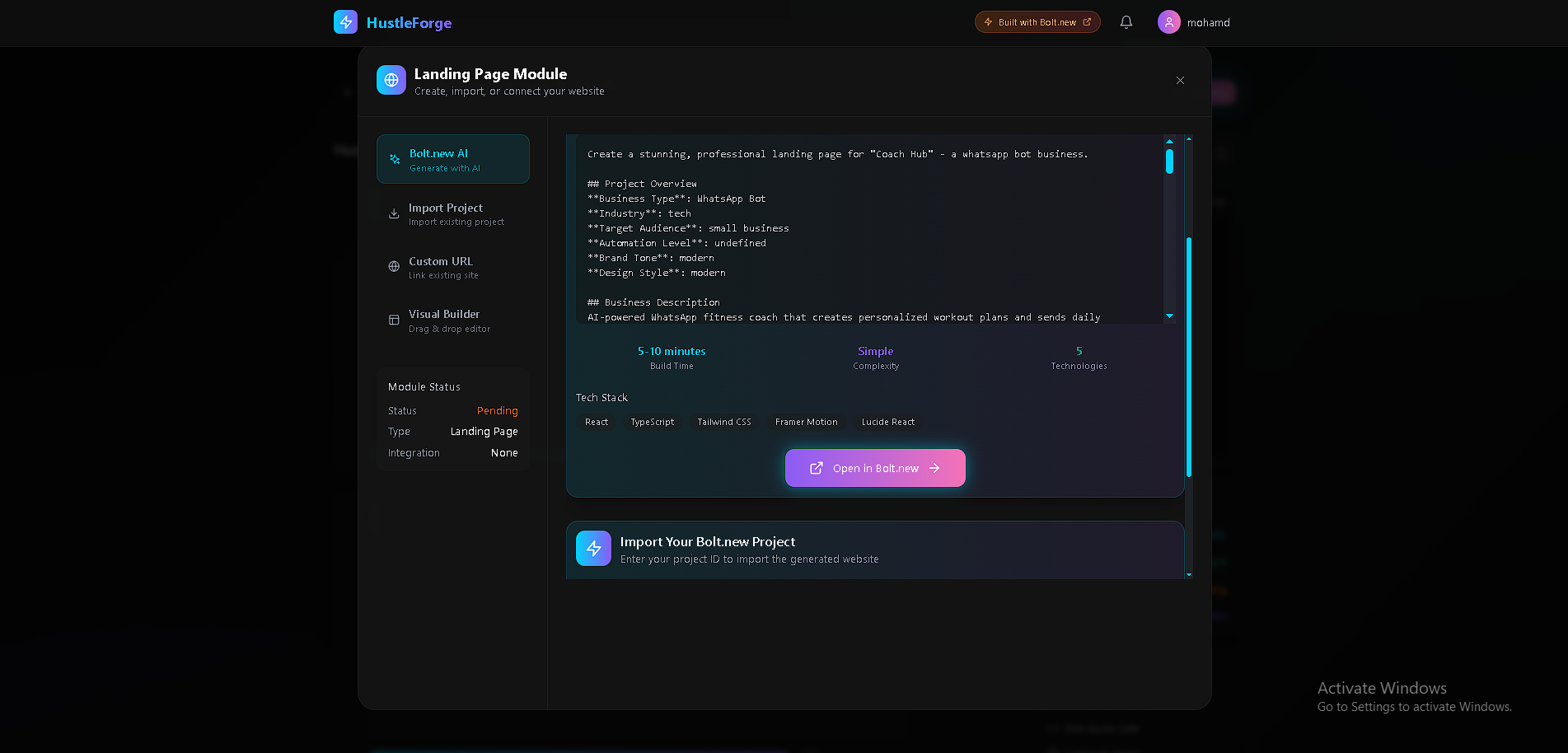Click the Import Your Bolt.new Project heading
This screenshot has width=1568, height=753.
[x=708, y=541]
